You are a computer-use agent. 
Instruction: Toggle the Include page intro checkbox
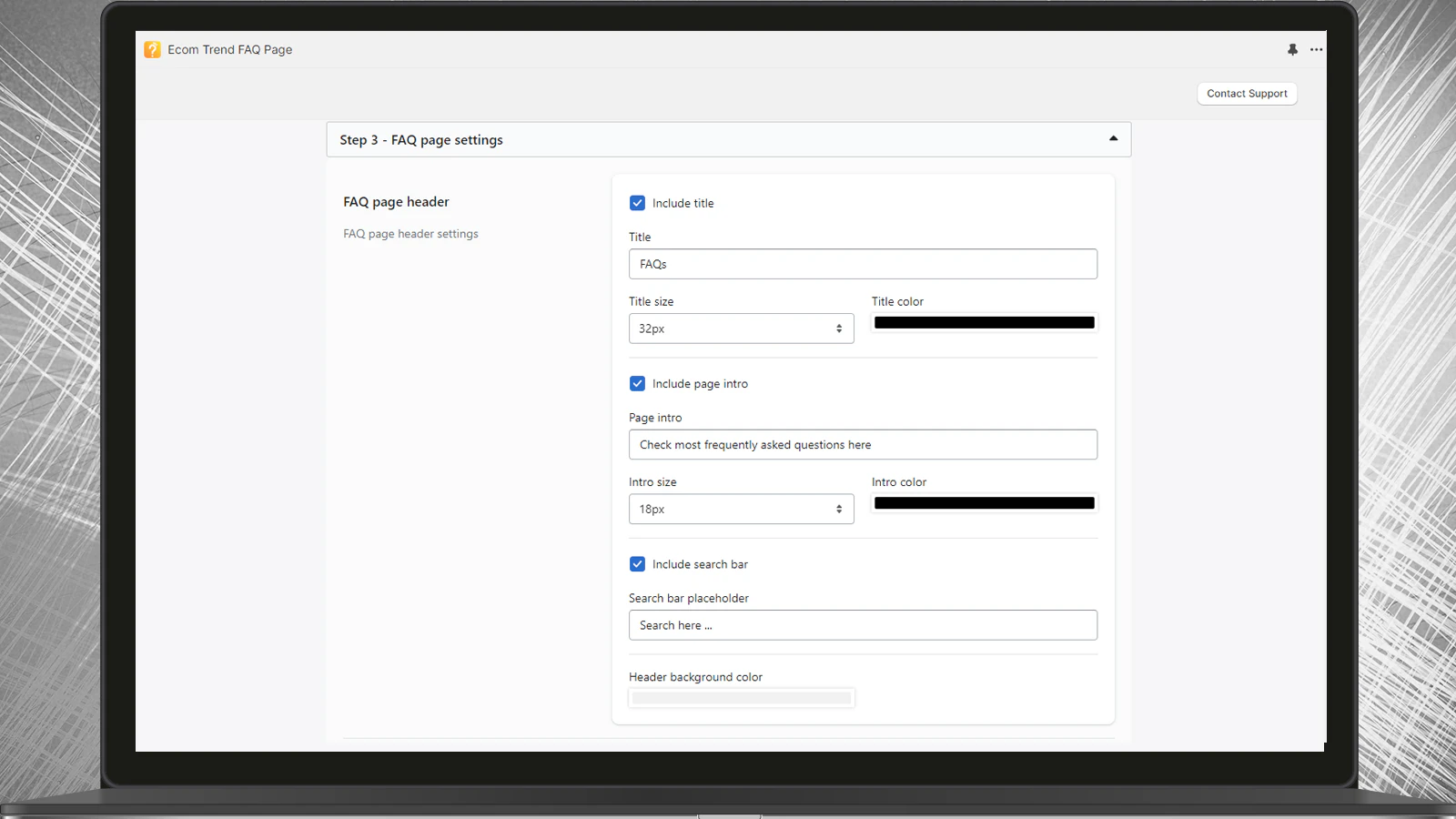pos(637,383)
